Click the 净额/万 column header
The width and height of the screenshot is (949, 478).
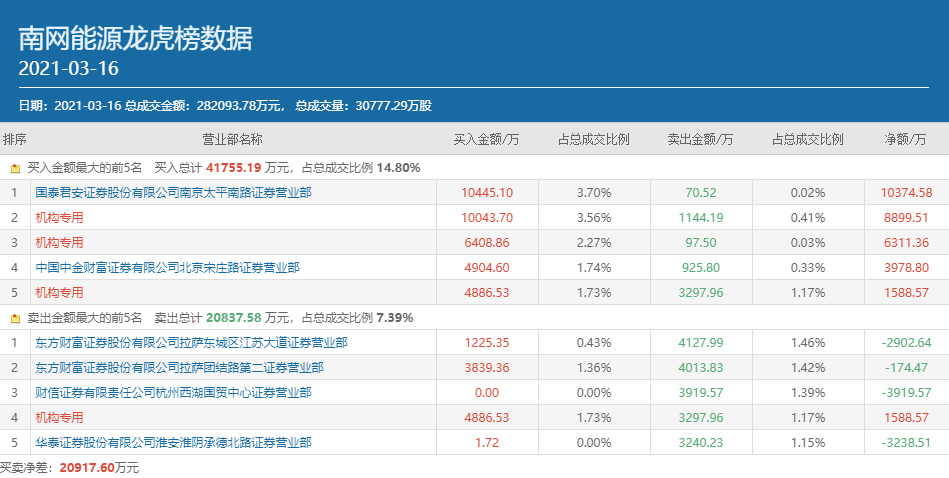pyautogui.click(x=907, y=140)
